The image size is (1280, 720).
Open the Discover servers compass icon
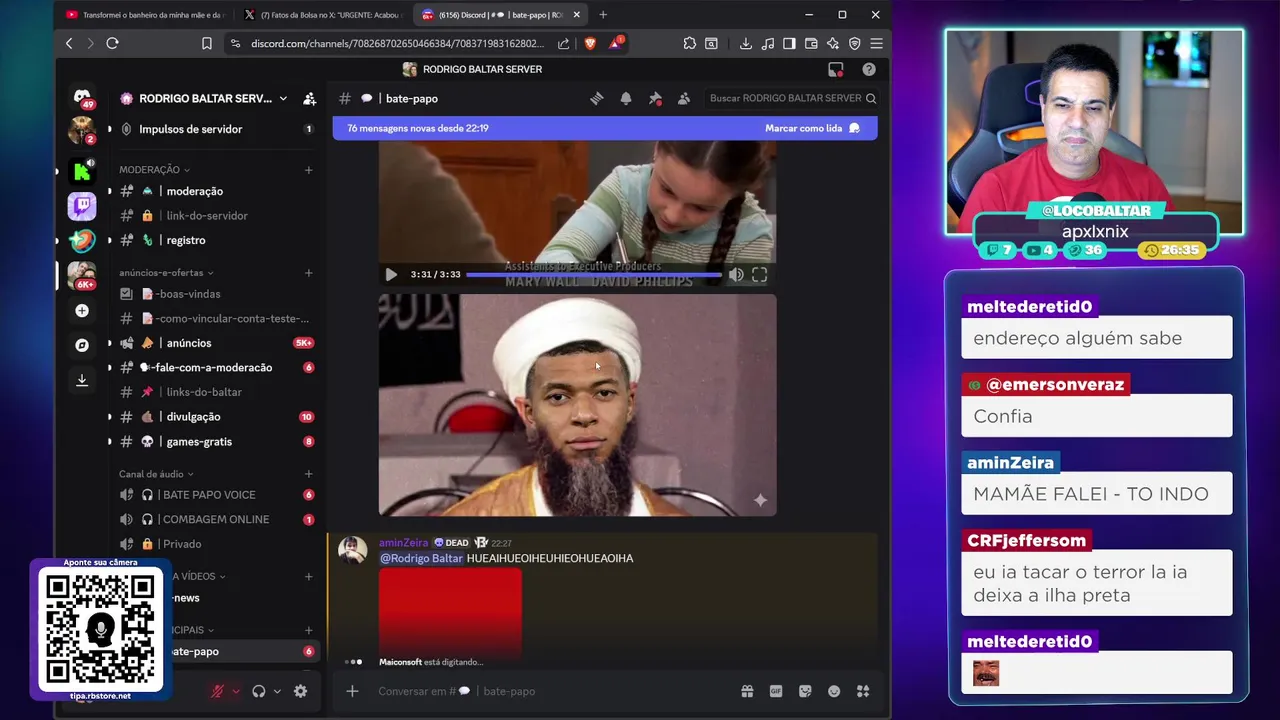(82, 345)
